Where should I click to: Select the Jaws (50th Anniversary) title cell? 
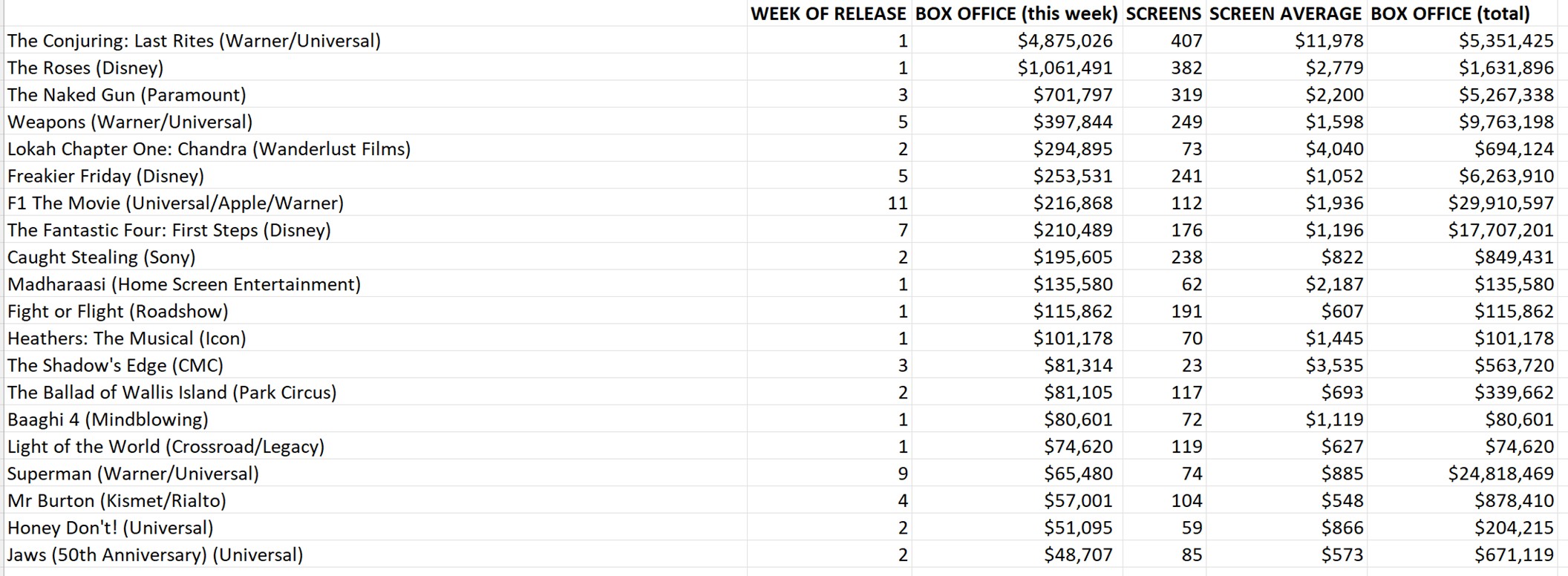(155, 554)
